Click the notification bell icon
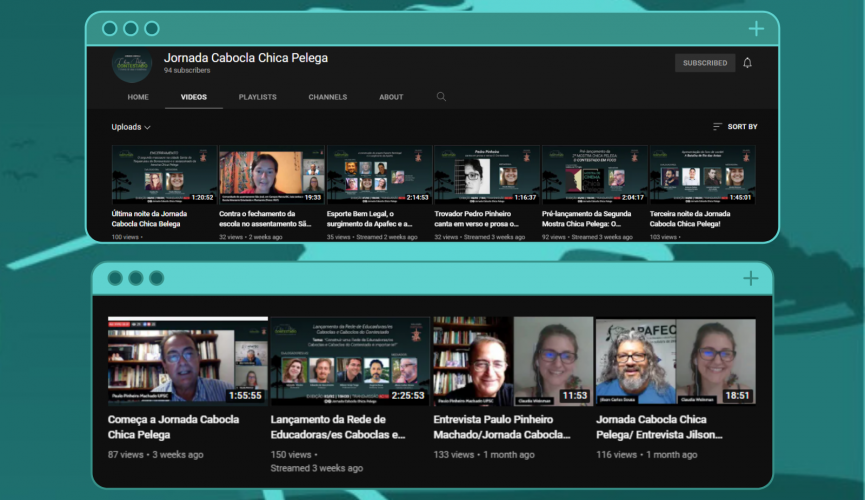The height and width of the screenshot is (500, 865). (747, 63)
